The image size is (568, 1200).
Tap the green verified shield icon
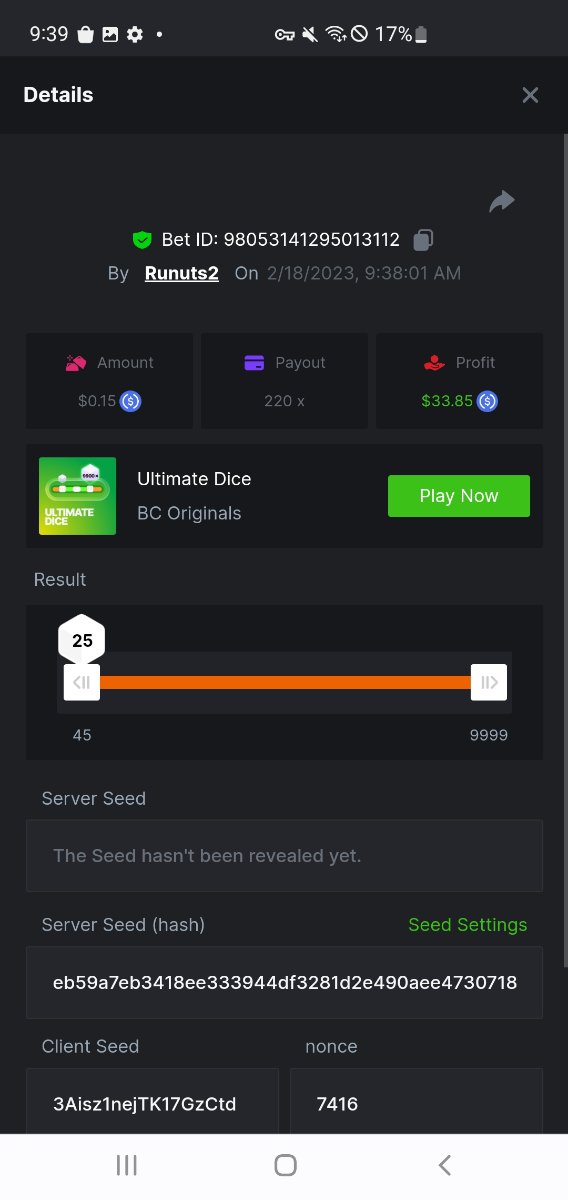tap(142, 240)
